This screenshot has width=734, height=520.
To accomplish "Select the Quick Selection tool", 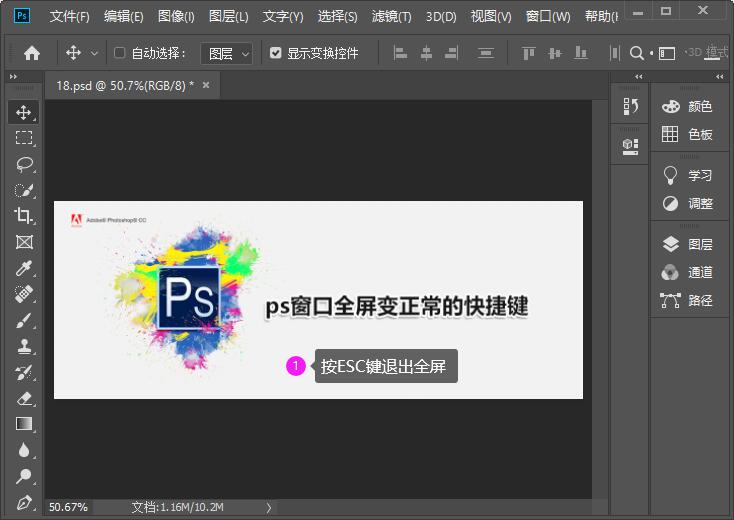I will [x=24, y=190].
